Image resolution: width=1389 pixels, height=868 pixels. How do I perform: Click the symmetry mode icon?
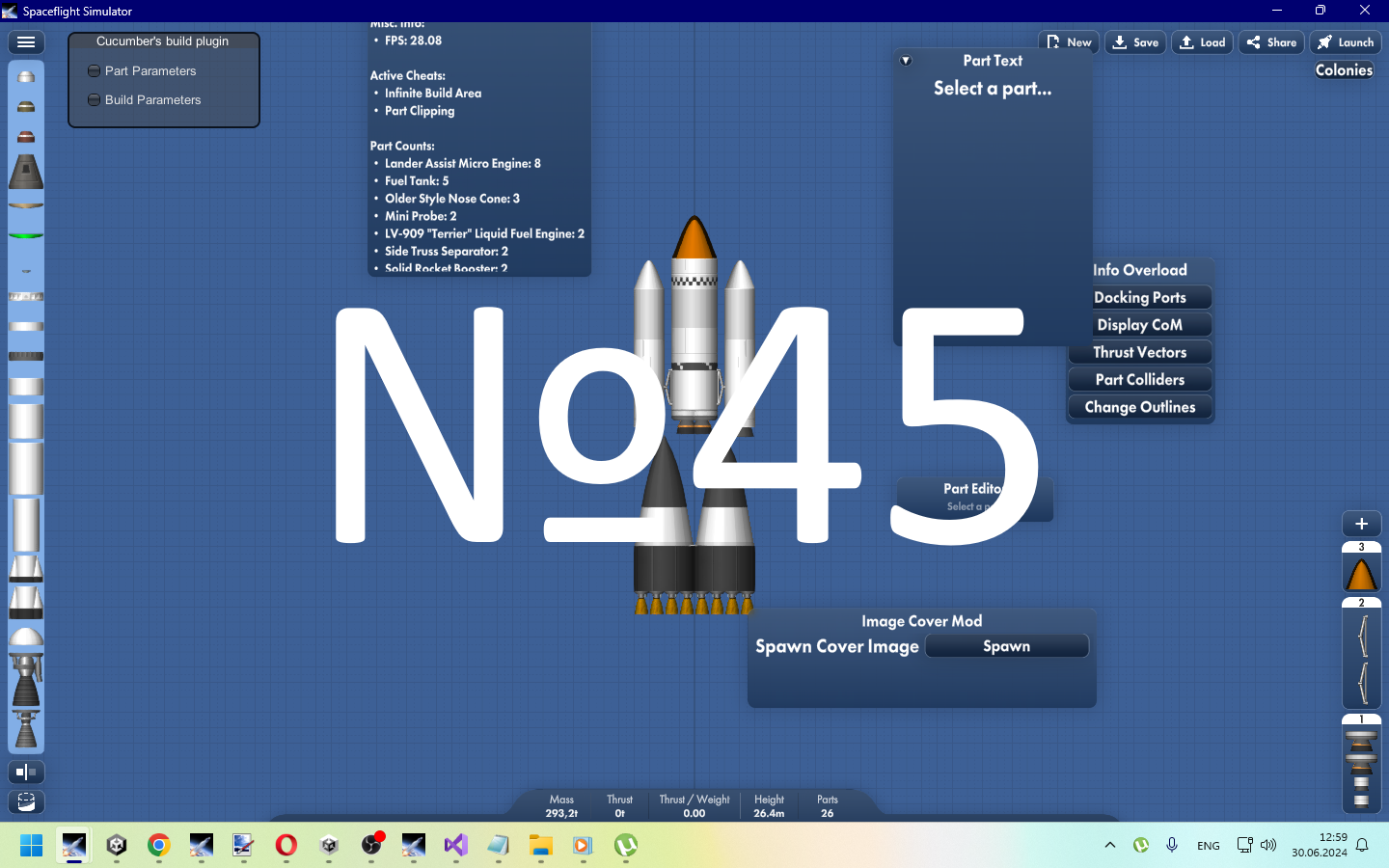pos(26,773)
